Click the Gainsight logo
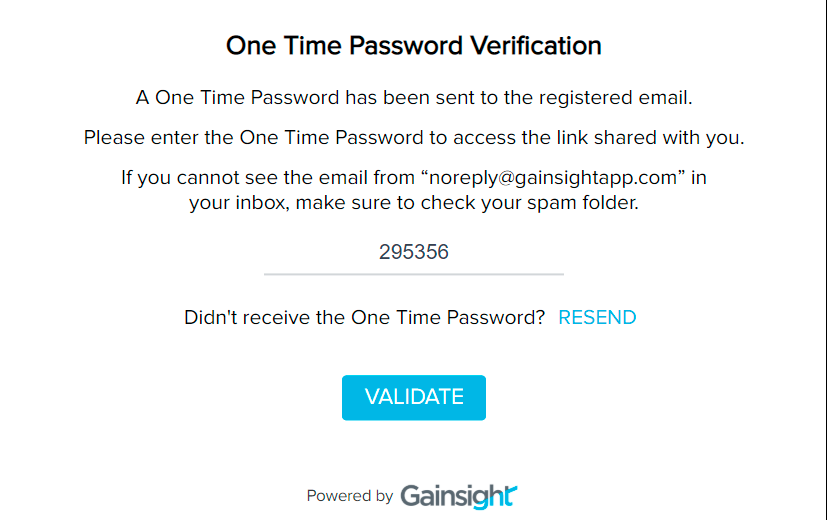 458,495
